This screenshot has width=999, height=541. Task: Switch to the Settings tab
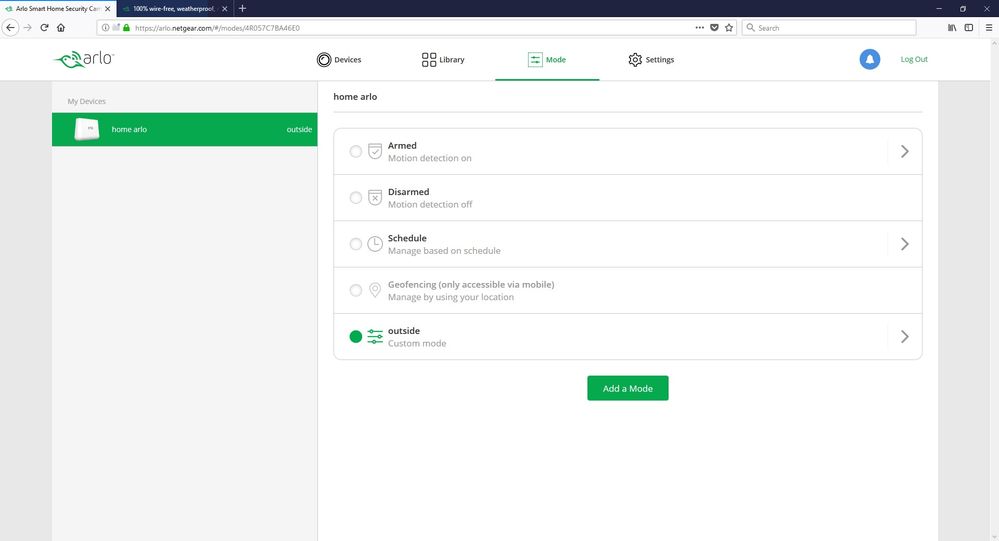point(650,60)
